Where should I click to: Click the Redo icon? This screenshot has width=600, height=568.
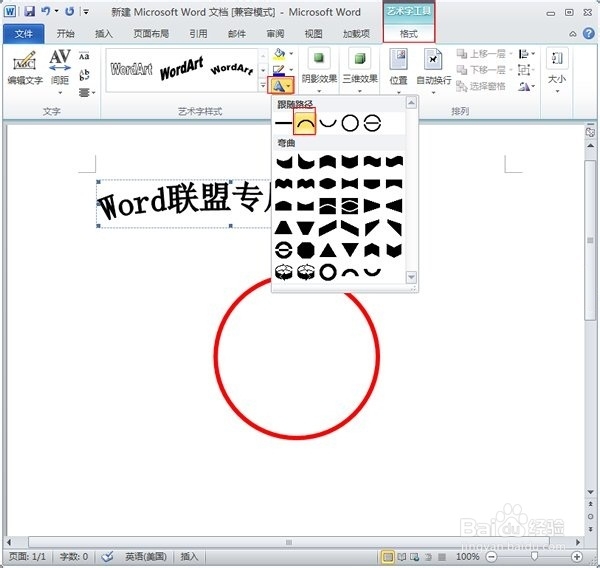pyautogui.click(x=69, y=11)
